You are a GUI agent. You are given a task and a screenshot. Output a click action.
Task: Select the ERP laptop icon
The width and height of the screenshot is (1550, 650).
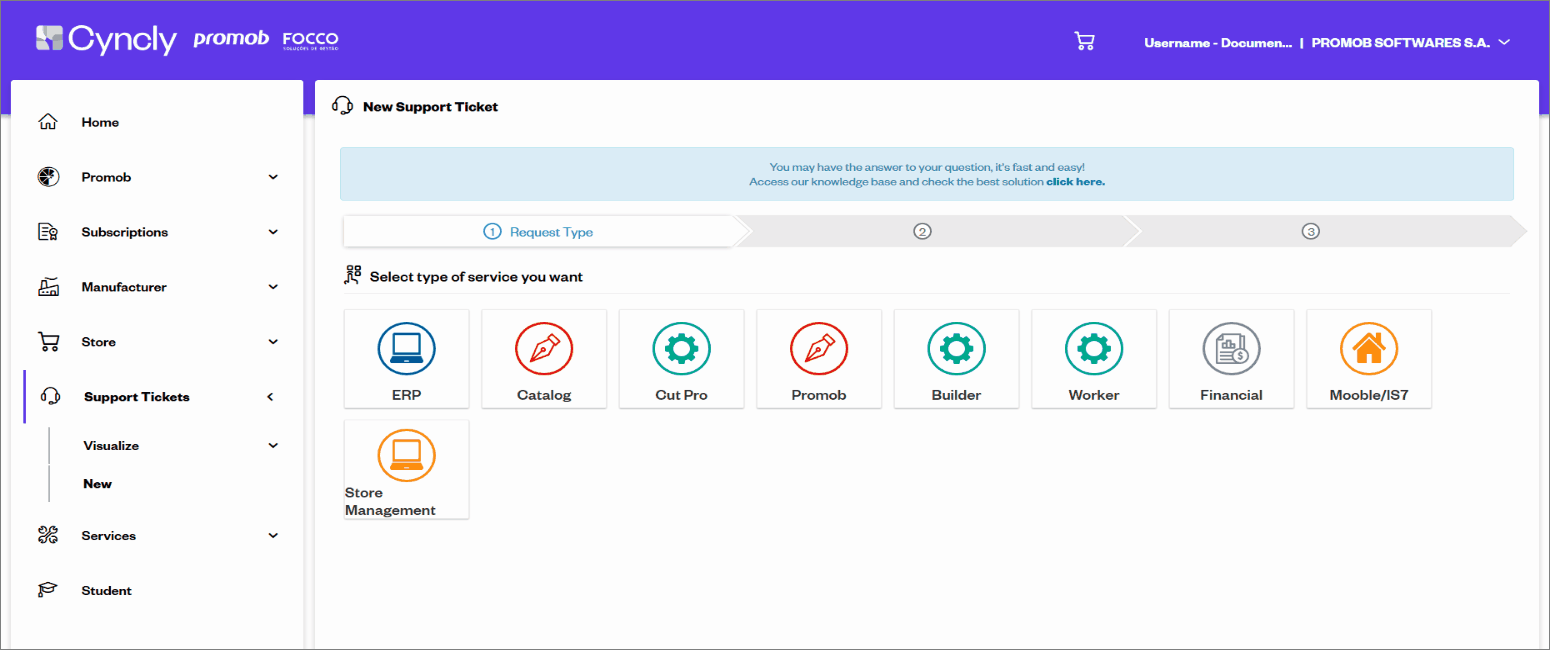[x=407, y=349]
